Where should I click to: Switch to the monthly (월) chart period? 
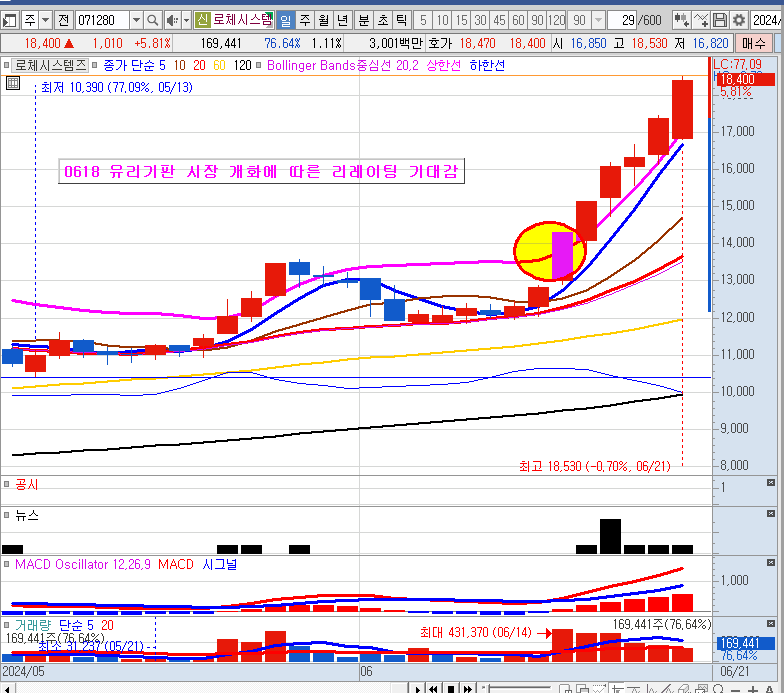coord(323,20)
